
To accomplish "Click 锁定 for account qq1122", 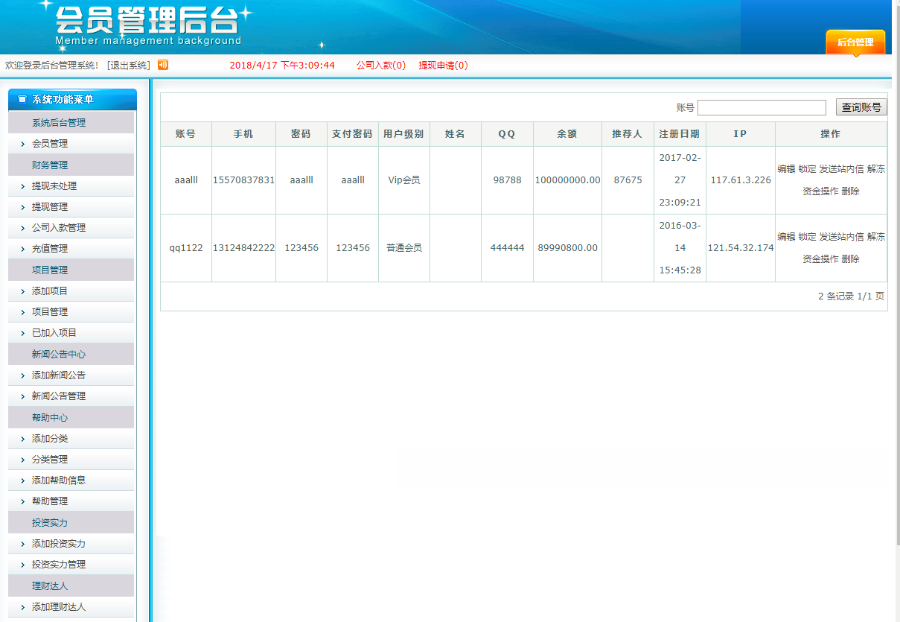I will click(807, 237).
